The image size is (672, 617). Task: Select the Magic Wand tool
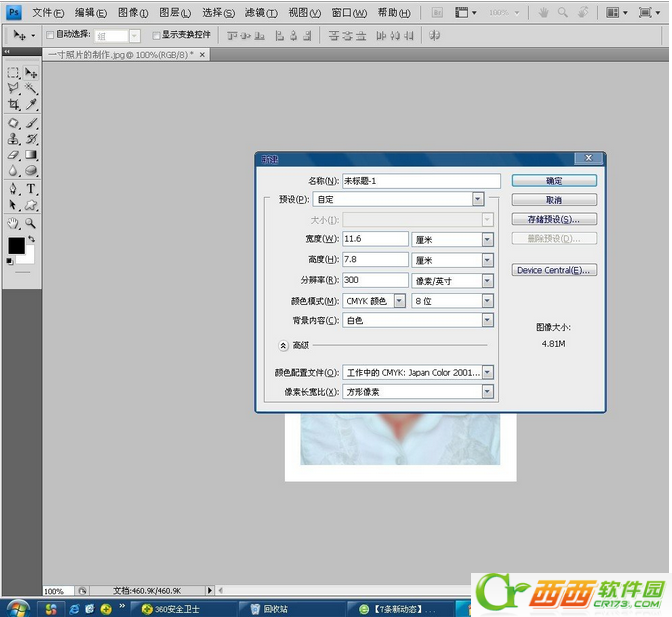31,89
